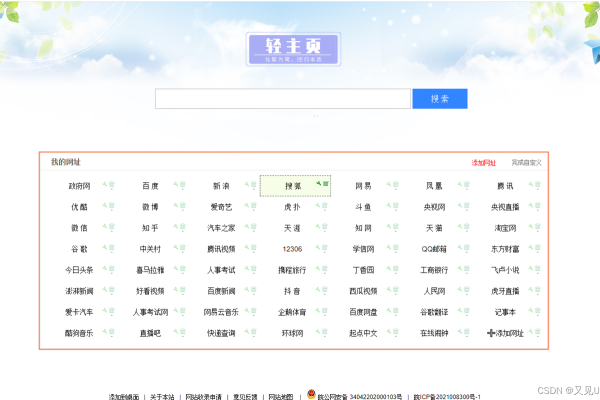Edit the 百度 entry with its wrench icon

pyautogui.click(x=176, y=184)
